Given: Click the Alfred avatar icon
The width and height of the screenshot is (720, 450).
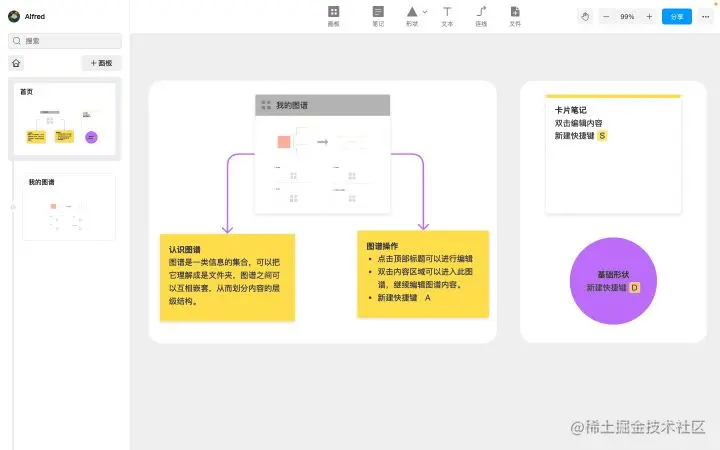Looking at the screenshot, I should (x=14, y=16).
